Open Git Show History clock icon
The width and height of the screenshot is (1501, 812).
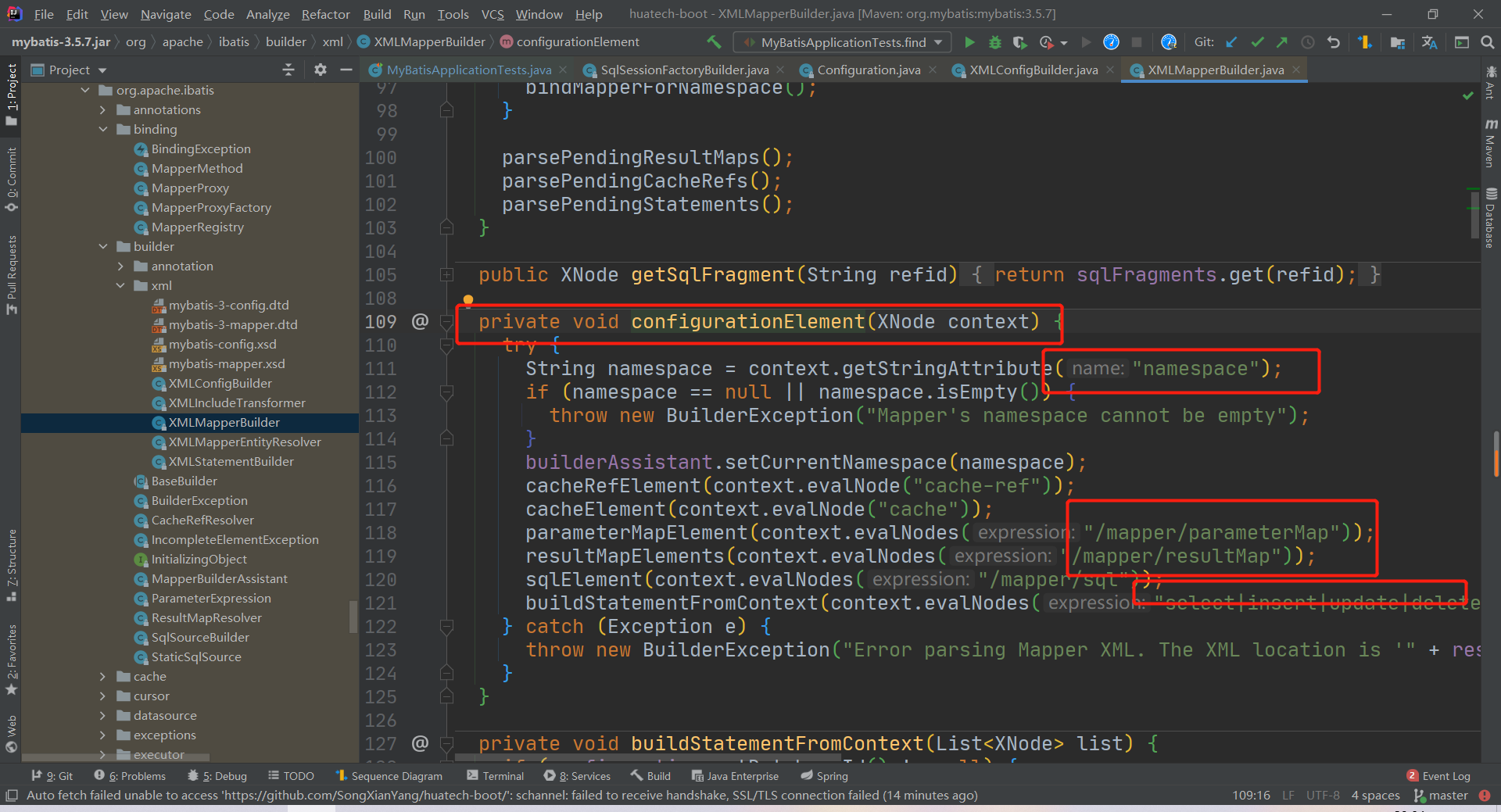click(x=1308, y=42)
